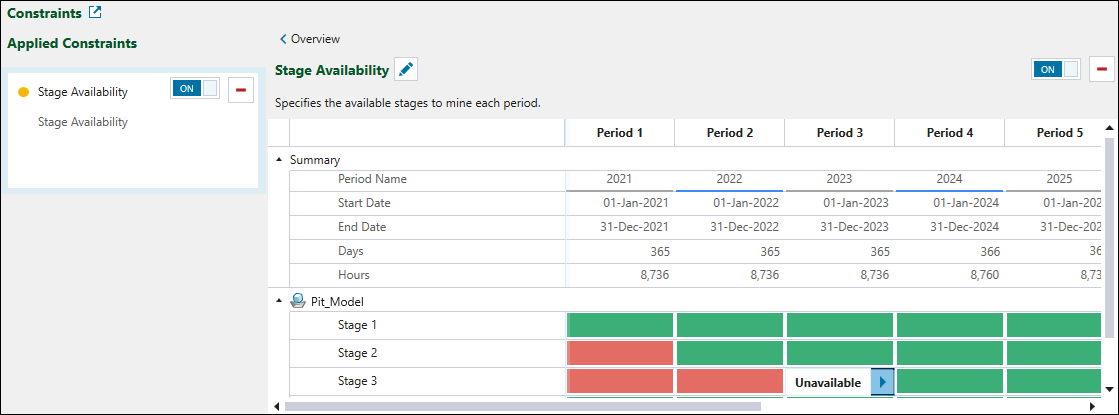
Task: Click the yellow status dot for Stage Availability
Action: pyautogui.click(x=24, y=92)
